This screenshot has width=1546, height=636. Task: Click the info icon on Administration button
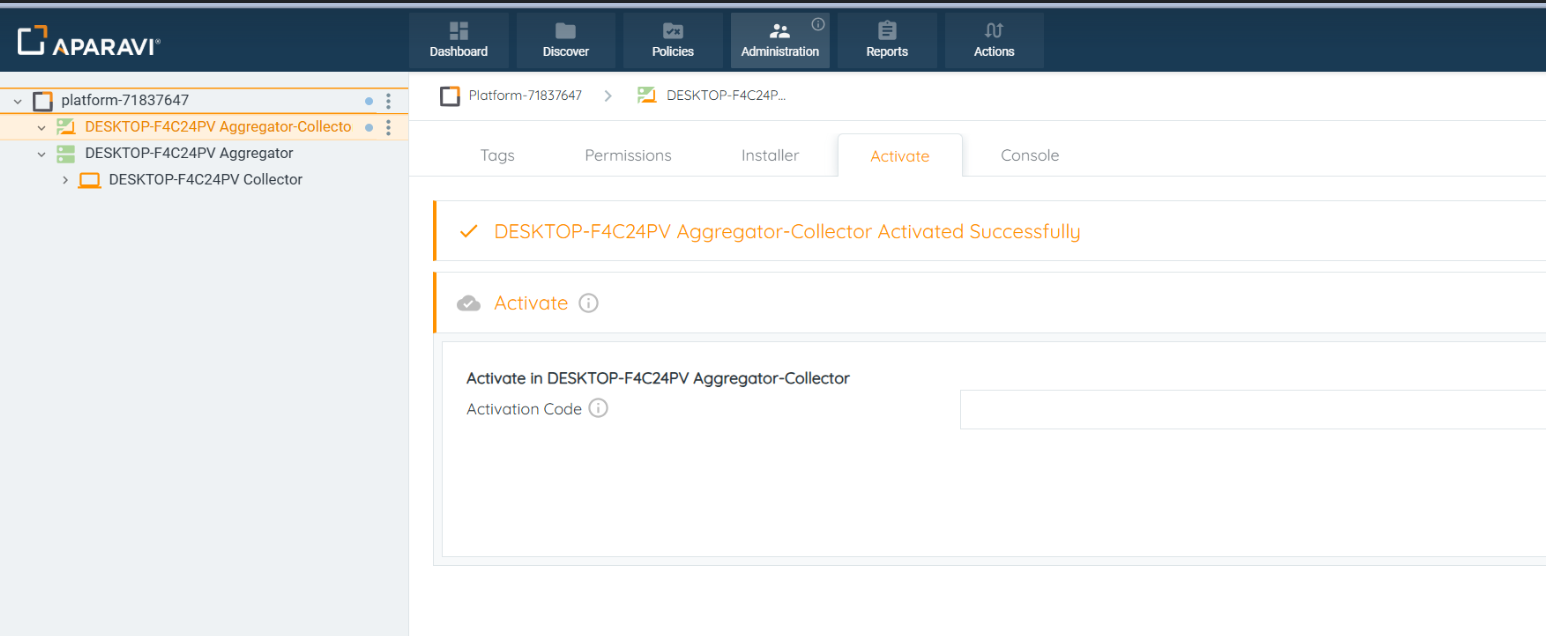(817, 24)
